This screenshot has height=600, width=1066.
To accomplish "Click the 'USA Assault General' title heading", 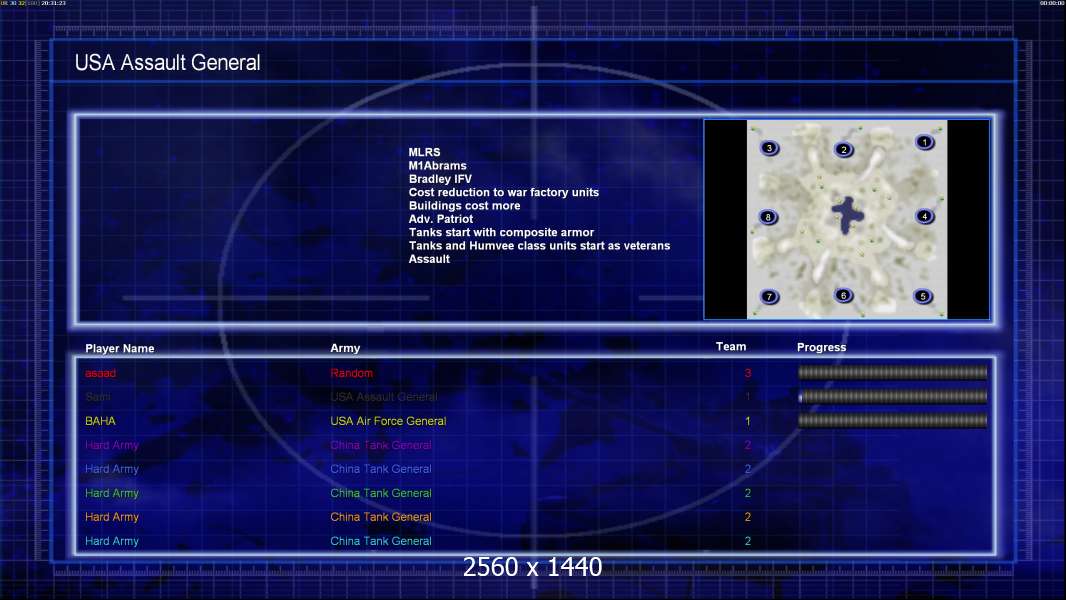I will point(167,63).
